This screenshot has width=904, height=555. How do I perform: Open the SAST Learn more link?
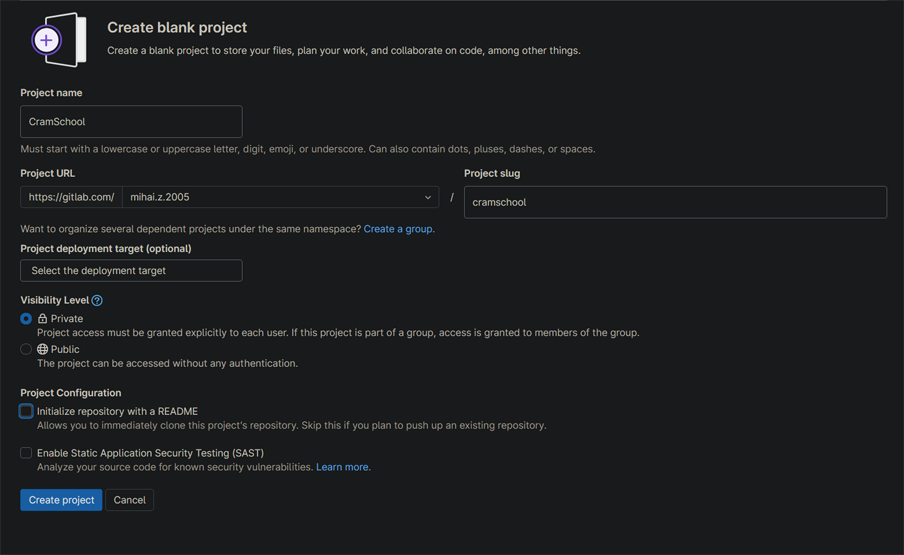342,467
